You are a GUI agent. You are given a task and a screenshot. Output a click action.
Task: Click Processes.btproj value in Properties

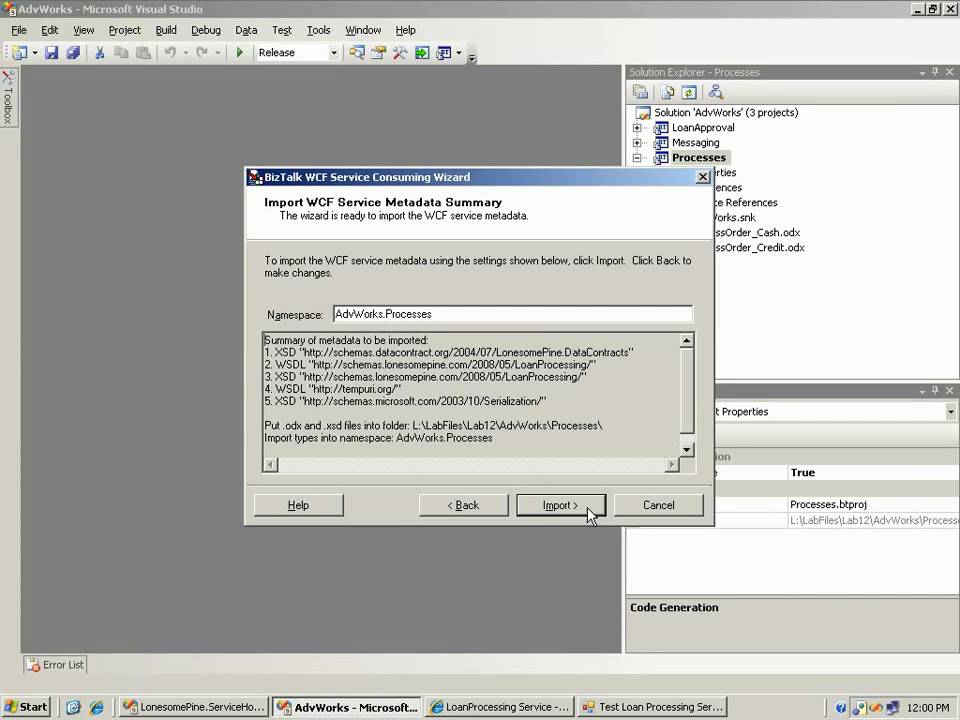pyautogui.click(x=828, y=504)
